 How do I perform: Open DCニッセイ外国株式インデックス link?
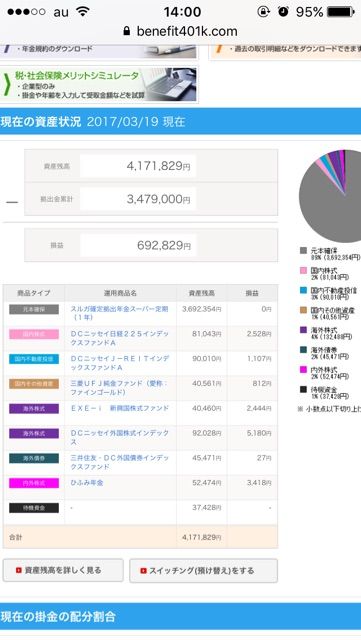tap(119, 437)
